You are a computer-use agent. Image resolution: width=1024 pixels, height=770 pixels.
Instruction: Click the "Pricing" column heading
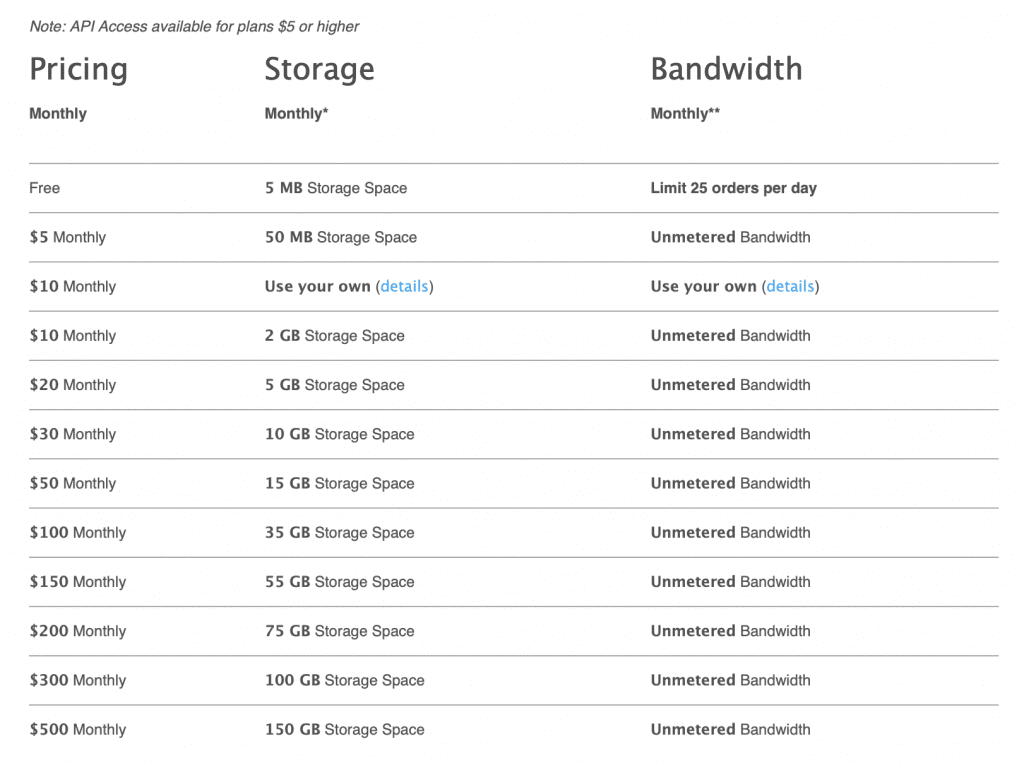point(78,69)
